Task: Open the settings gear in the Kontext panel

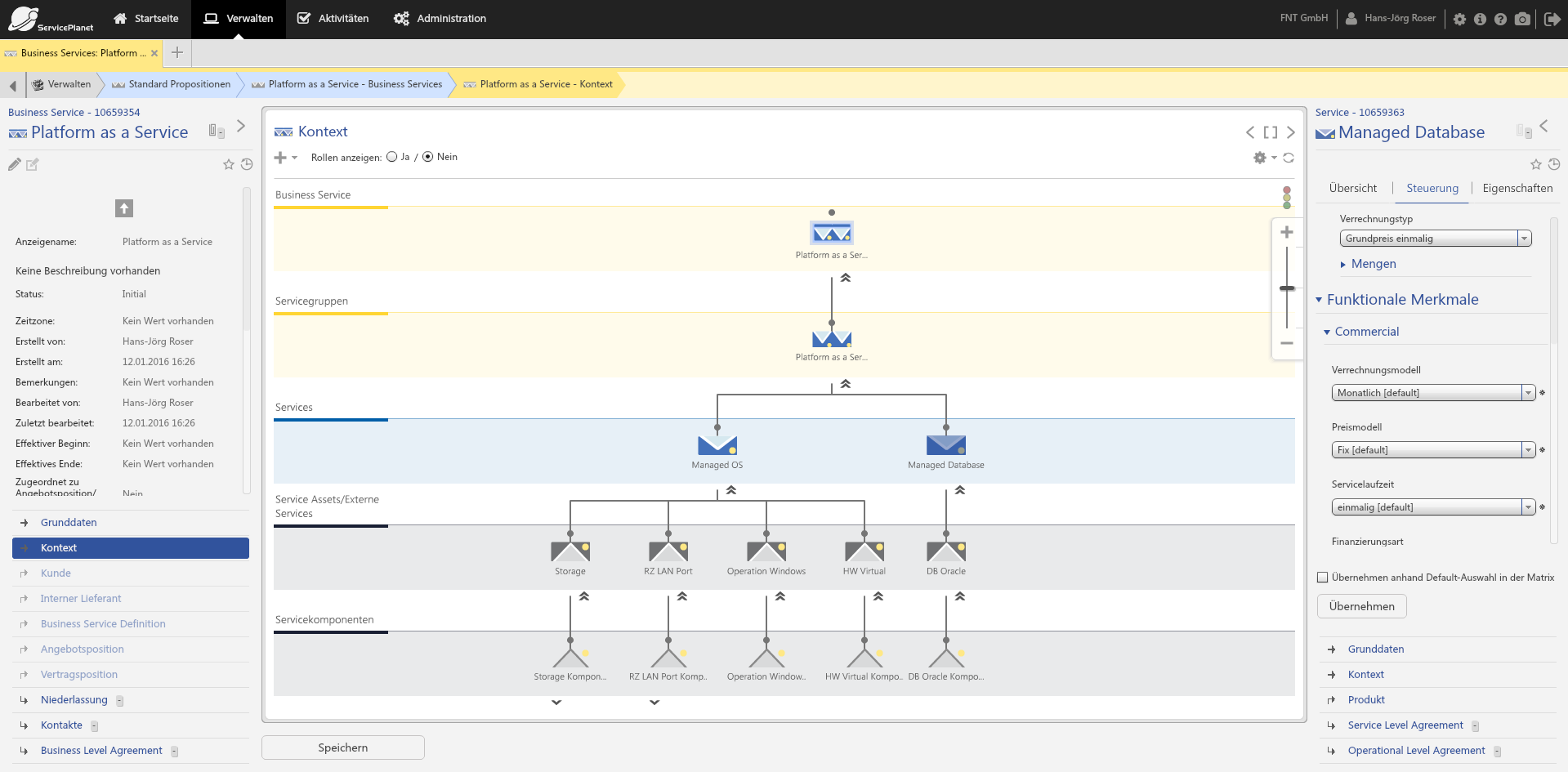Action: coord(1259,158)
